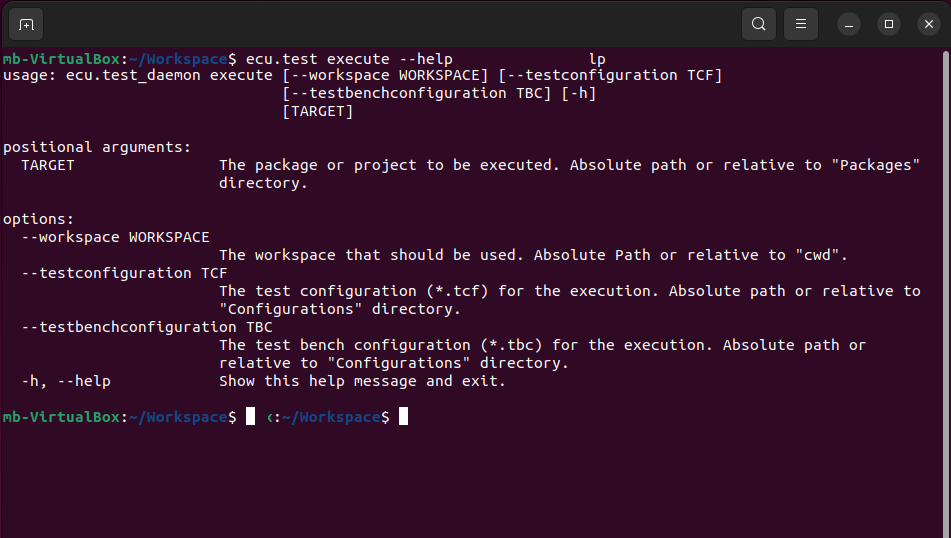
Task: Click the vertical scrollbar of the terminal
Action: pyautogui.click(x=946, y=291)
